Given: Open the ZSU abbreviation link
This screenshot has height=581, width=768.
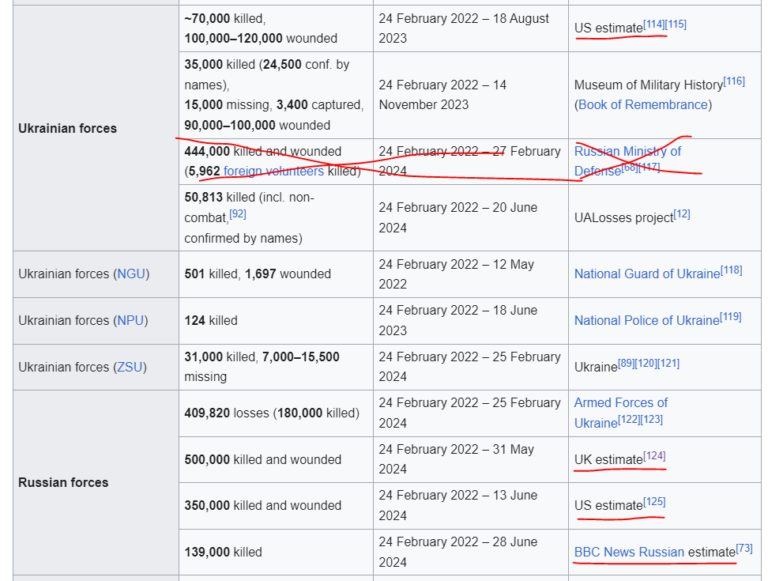Looking at the screenshot, I should [130, 367].
